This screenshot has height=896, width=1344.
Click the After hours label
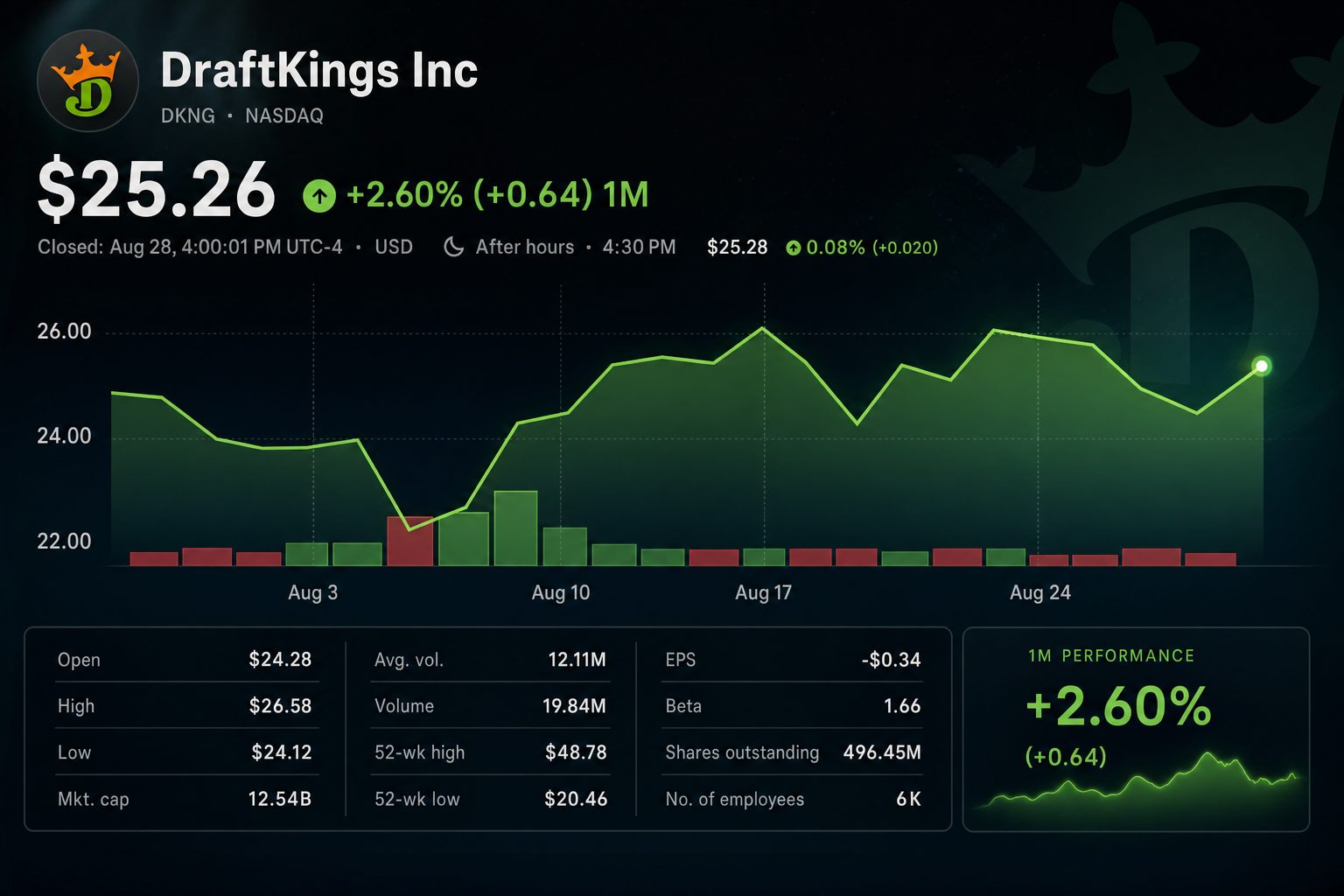[525, 247]
